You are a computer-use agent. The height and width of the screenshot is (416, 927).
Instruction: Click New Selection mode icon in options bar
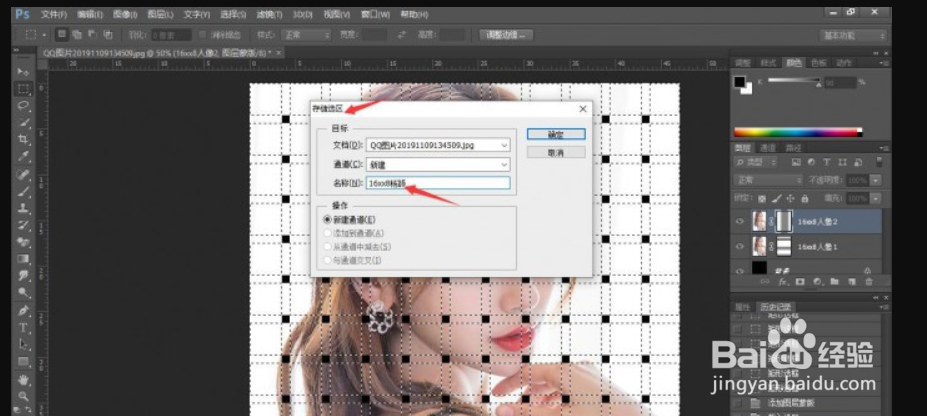[61, 35]
